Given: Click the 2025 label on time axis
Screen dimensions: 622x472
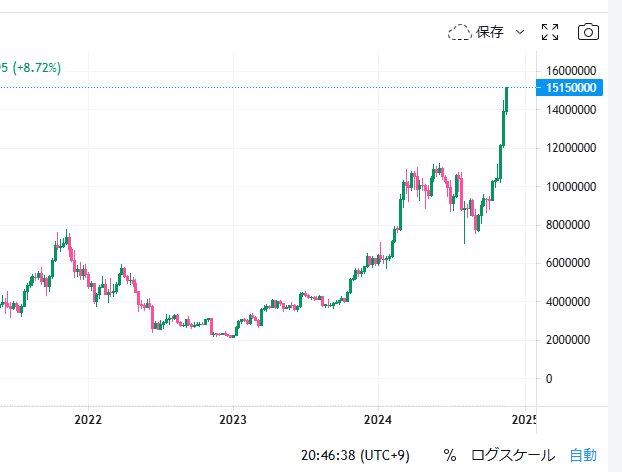Looking at the screenshot, I should [x=523, y=420].
